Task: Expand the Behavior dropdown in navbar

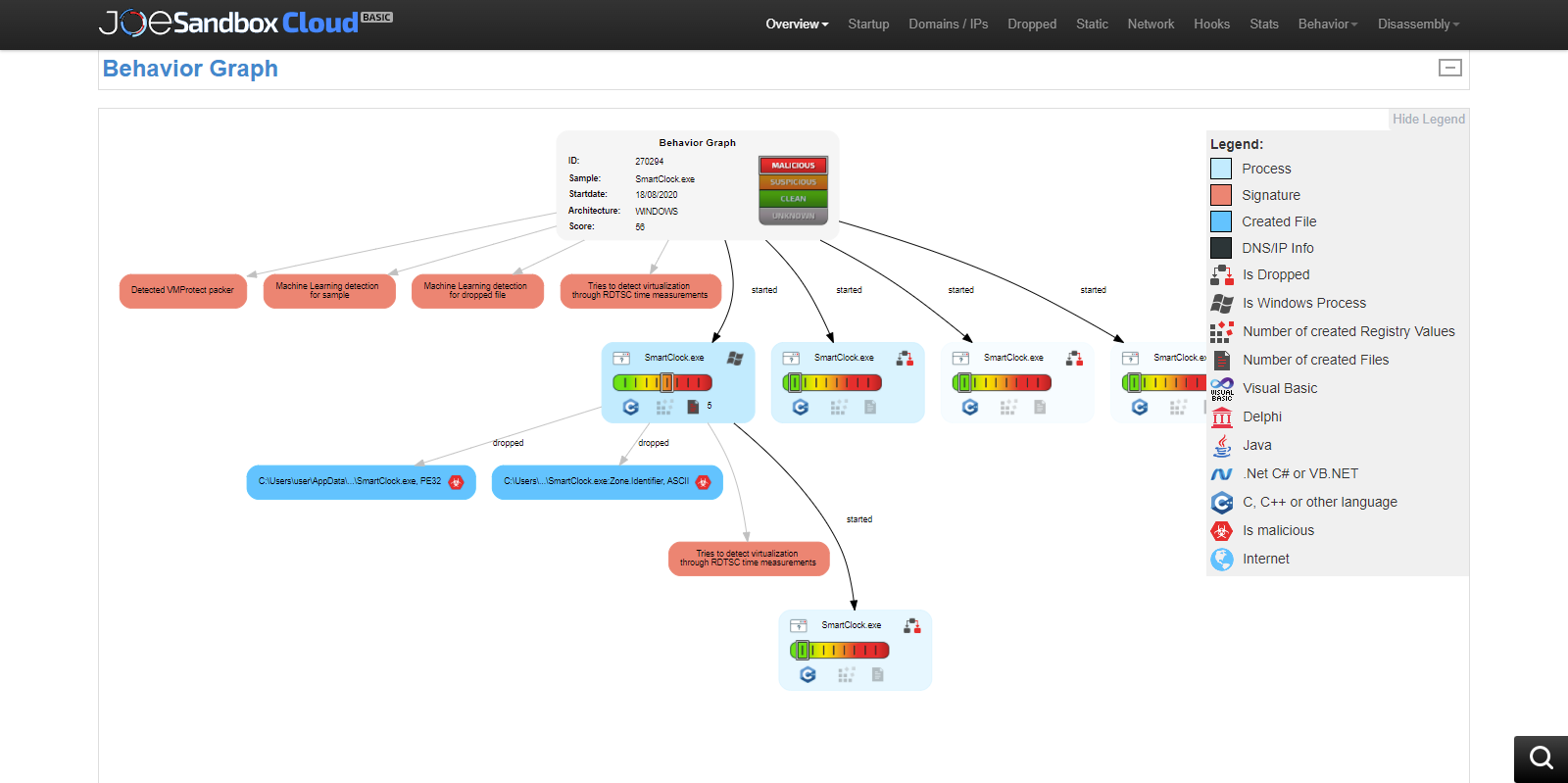Action: 1327,24
